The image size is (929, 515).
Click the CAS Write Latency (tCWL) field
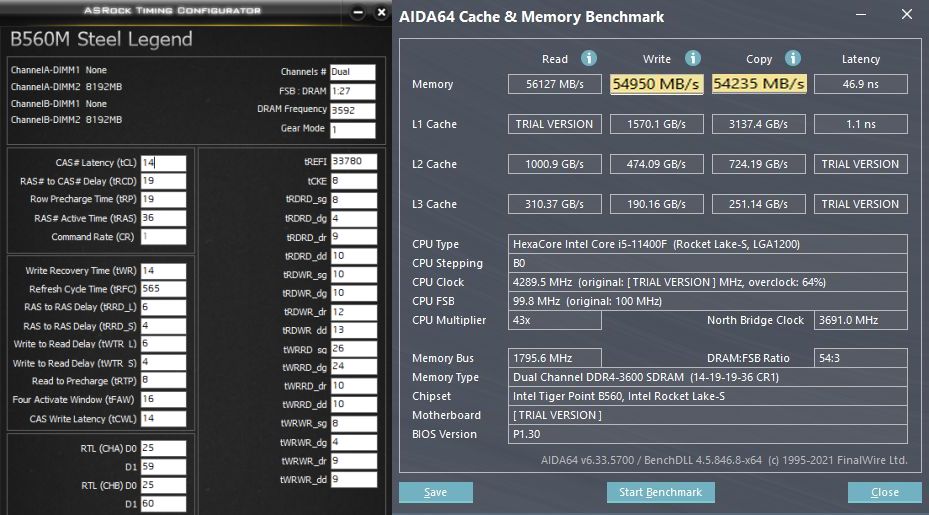point(163,418)
